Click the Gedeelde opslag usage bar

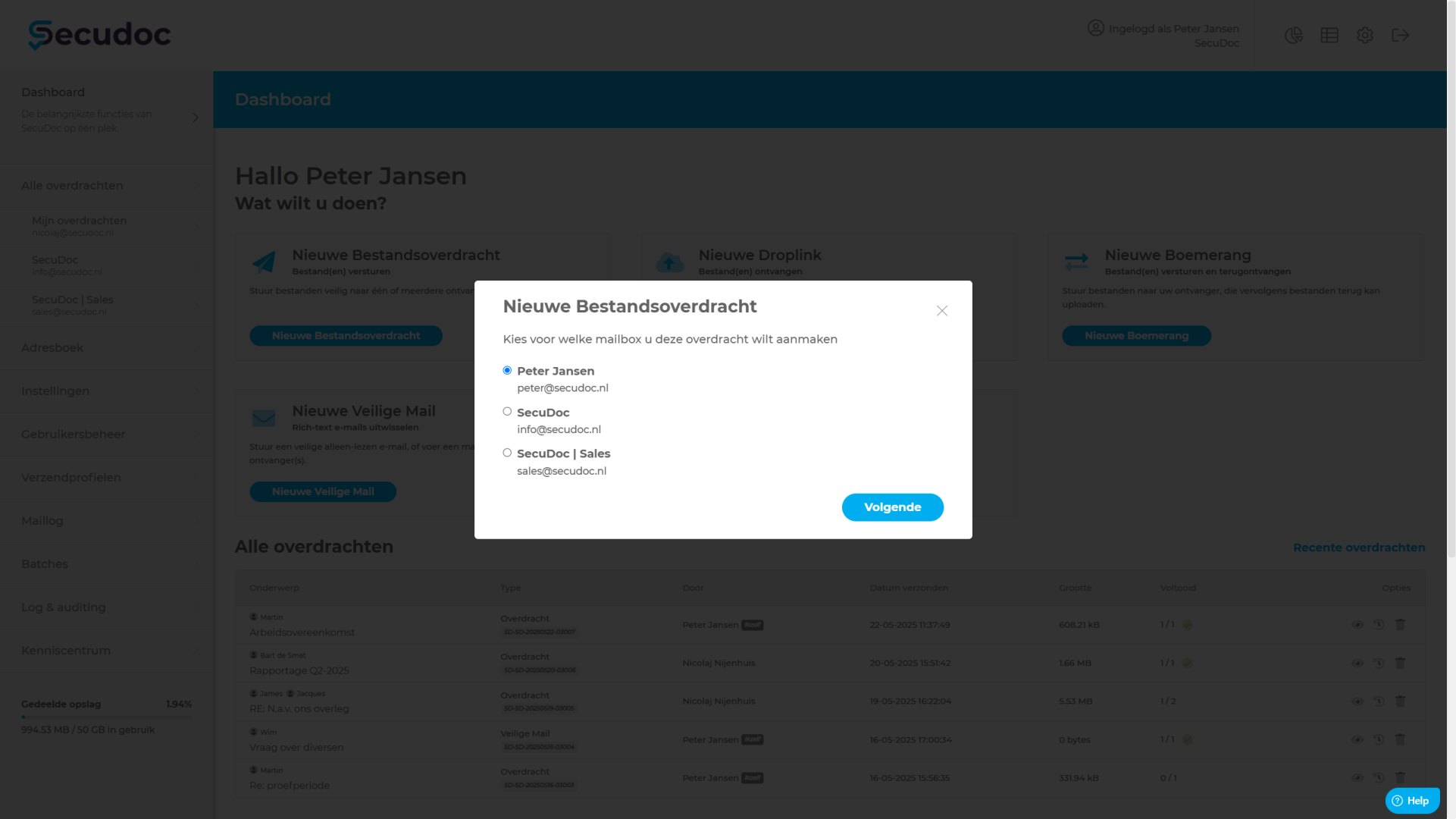pos(106,717)
